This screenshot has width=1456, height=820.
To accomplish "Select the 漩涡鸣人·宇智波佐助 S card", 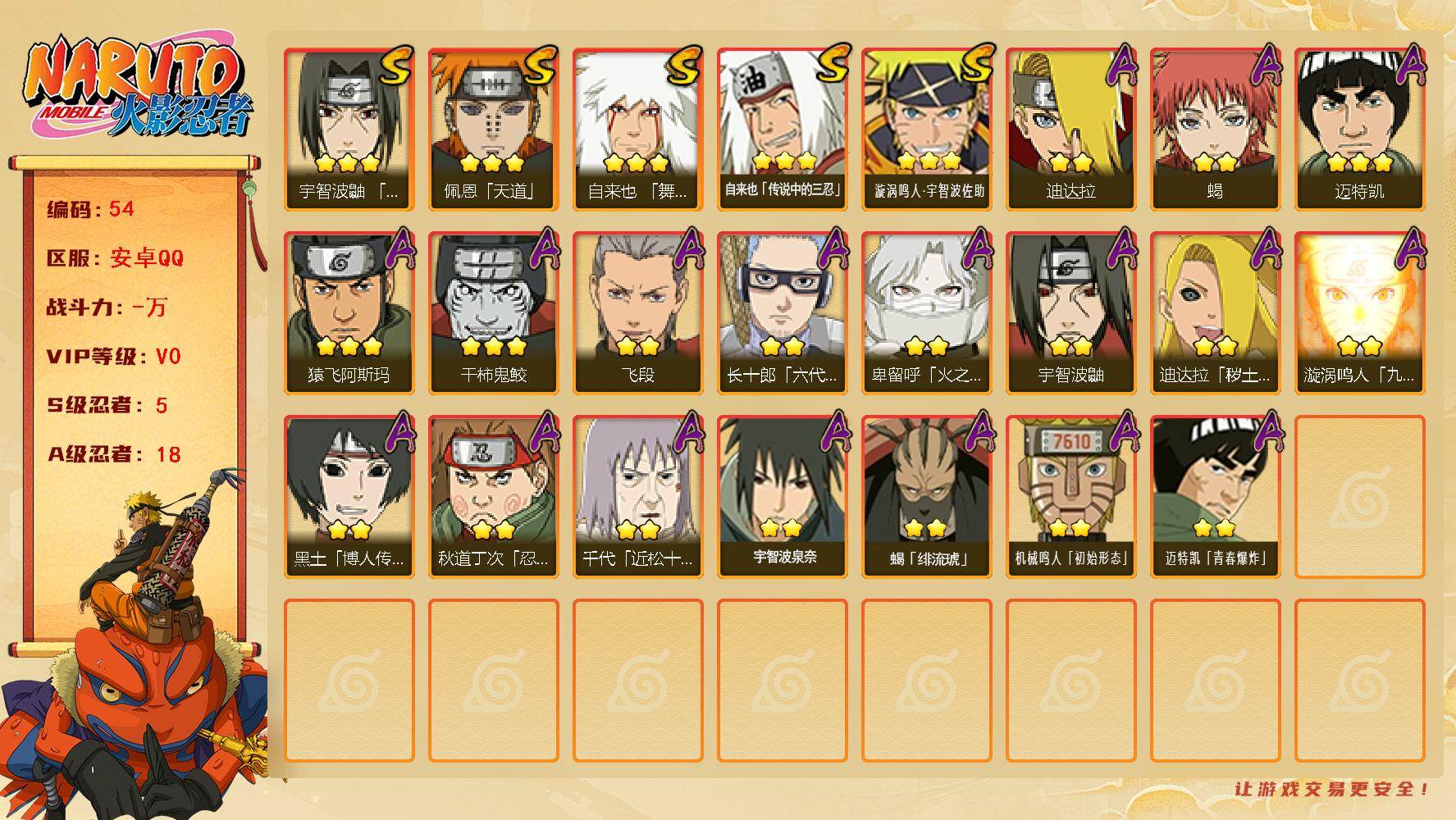I will click(x=926, y=130).
